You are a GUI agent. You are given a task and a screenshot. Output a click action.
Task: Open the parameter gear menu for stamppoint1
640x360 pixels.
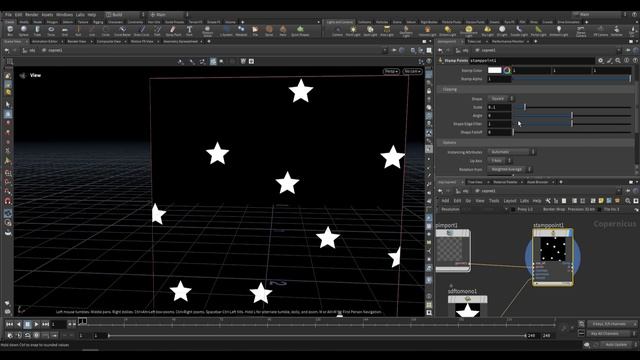tap(600, 60)
